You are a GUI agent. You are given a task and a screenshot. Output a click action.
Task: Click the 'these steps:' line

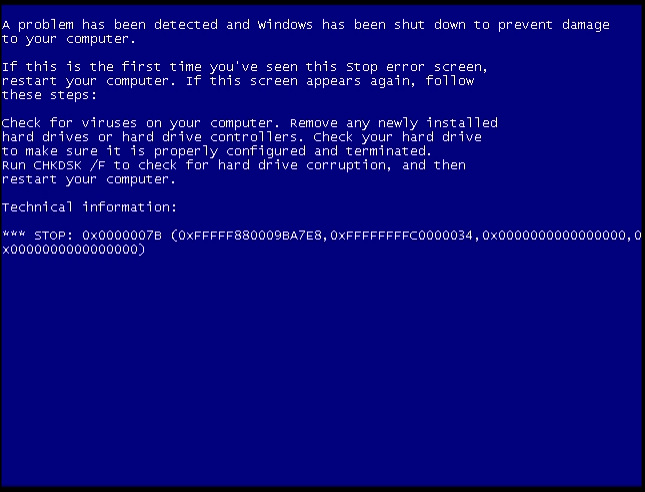[49, 95]
